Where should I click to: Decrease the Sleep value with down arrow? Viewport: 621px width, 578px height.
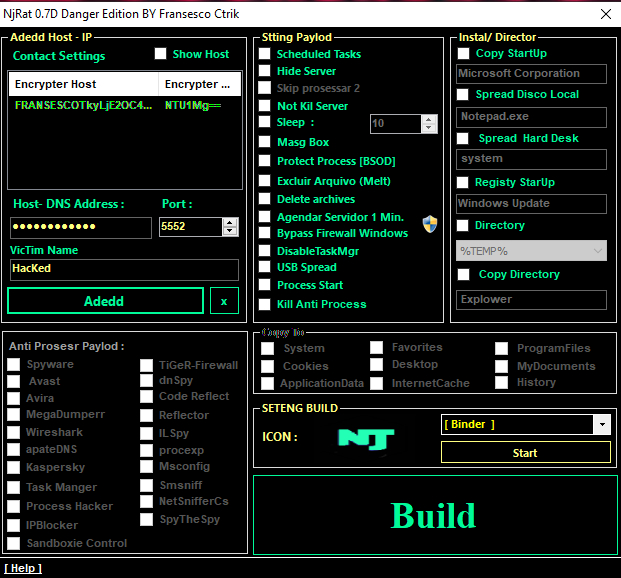click(430, 129)
